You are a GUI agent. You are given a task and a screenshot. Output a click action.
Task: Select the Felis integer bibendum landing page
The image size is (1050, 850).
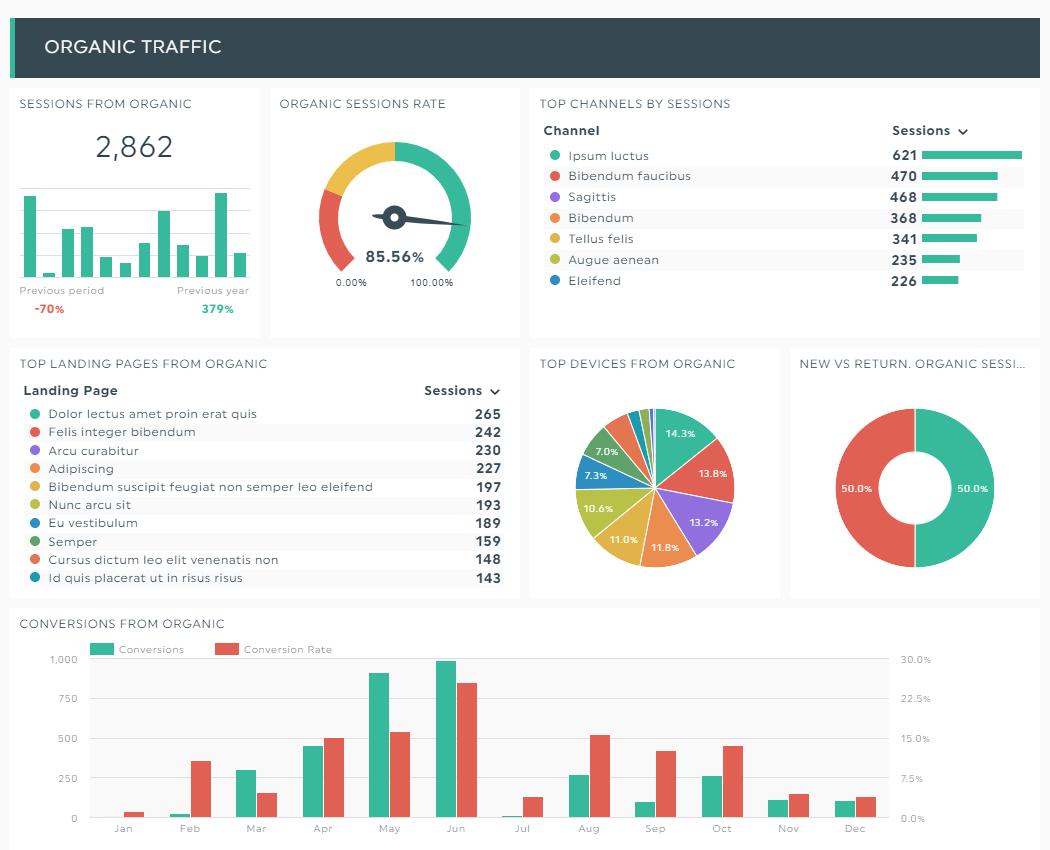[x=122, y=432]
